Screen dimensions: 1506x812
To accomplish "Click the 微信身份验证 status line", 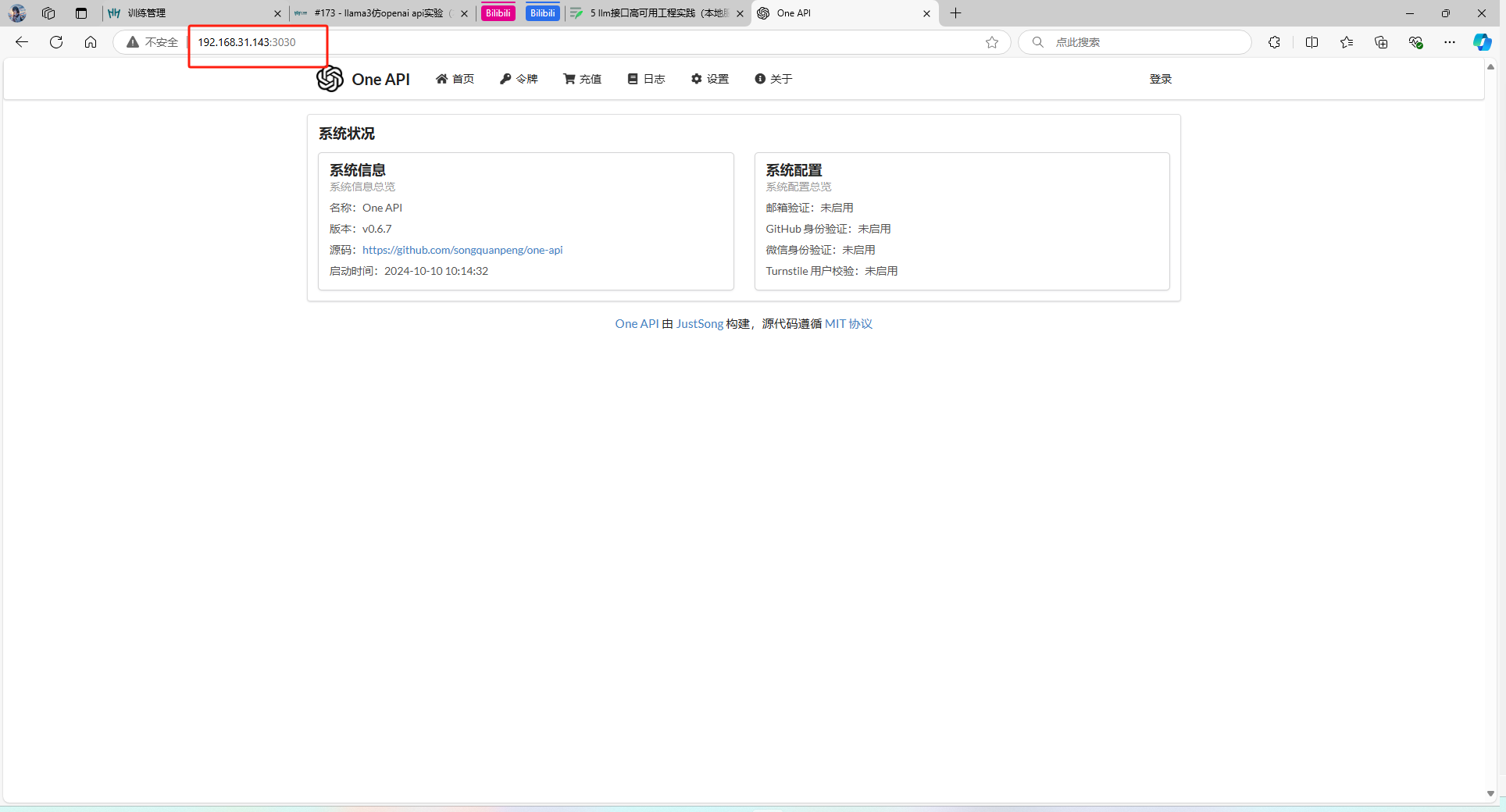I will (820, 250).
